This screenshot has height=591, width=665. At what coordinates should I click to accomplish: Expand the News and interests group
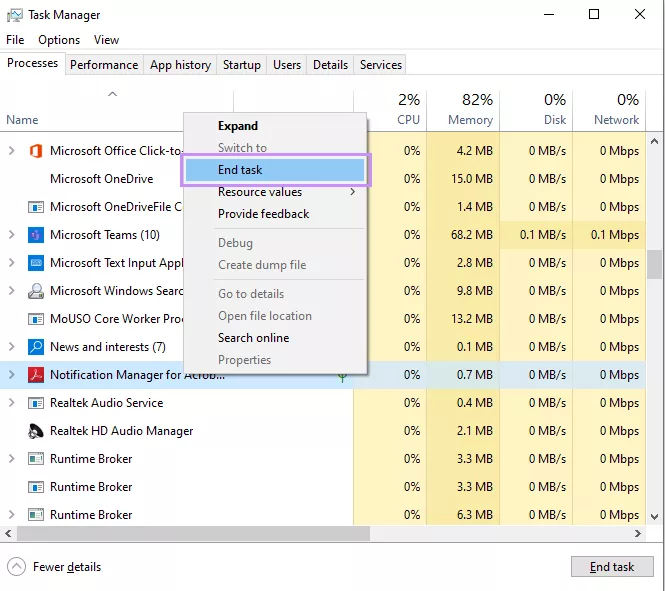(12, 347)
